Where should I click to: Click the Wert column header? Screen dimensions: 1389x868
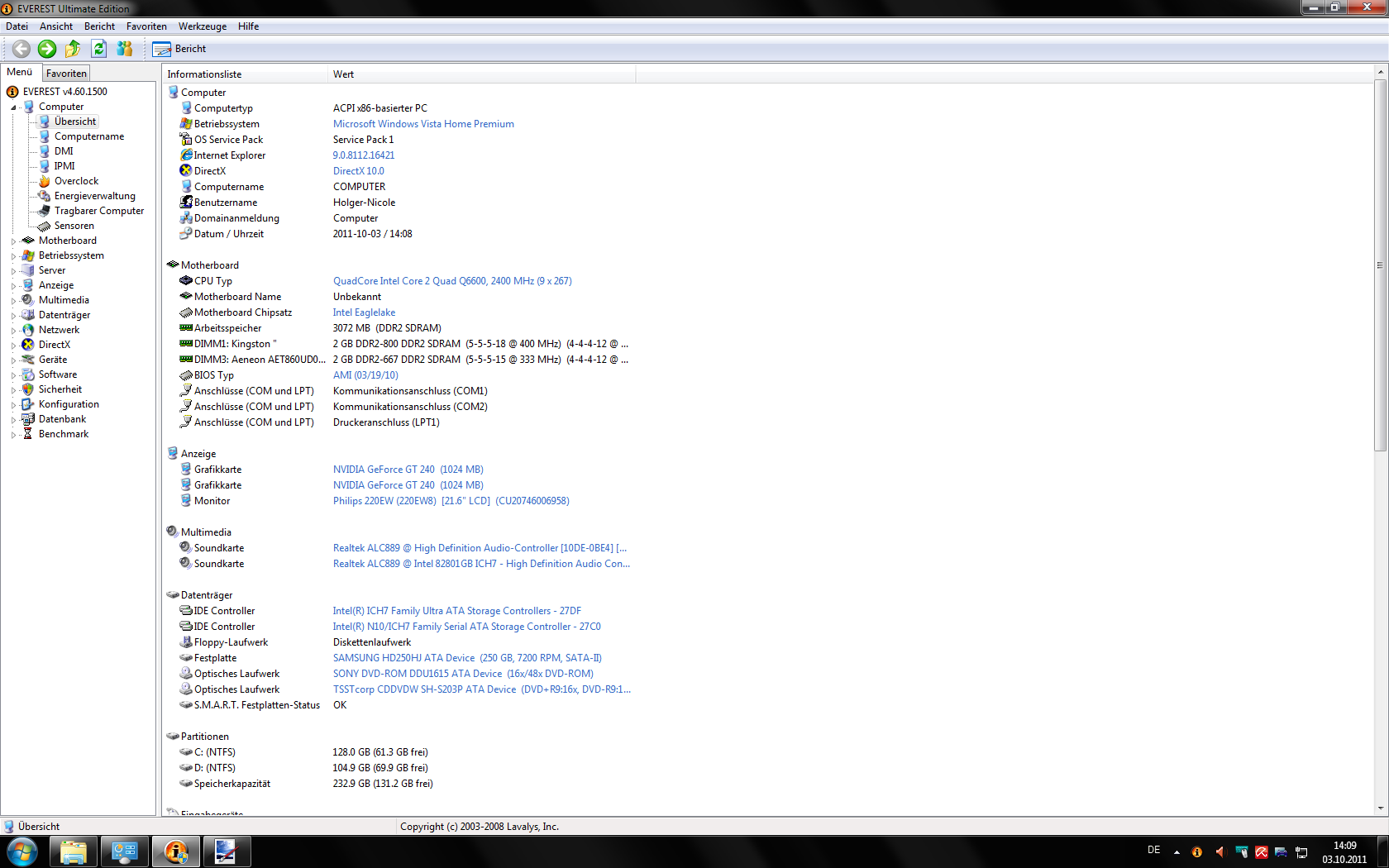coord(482,74)
